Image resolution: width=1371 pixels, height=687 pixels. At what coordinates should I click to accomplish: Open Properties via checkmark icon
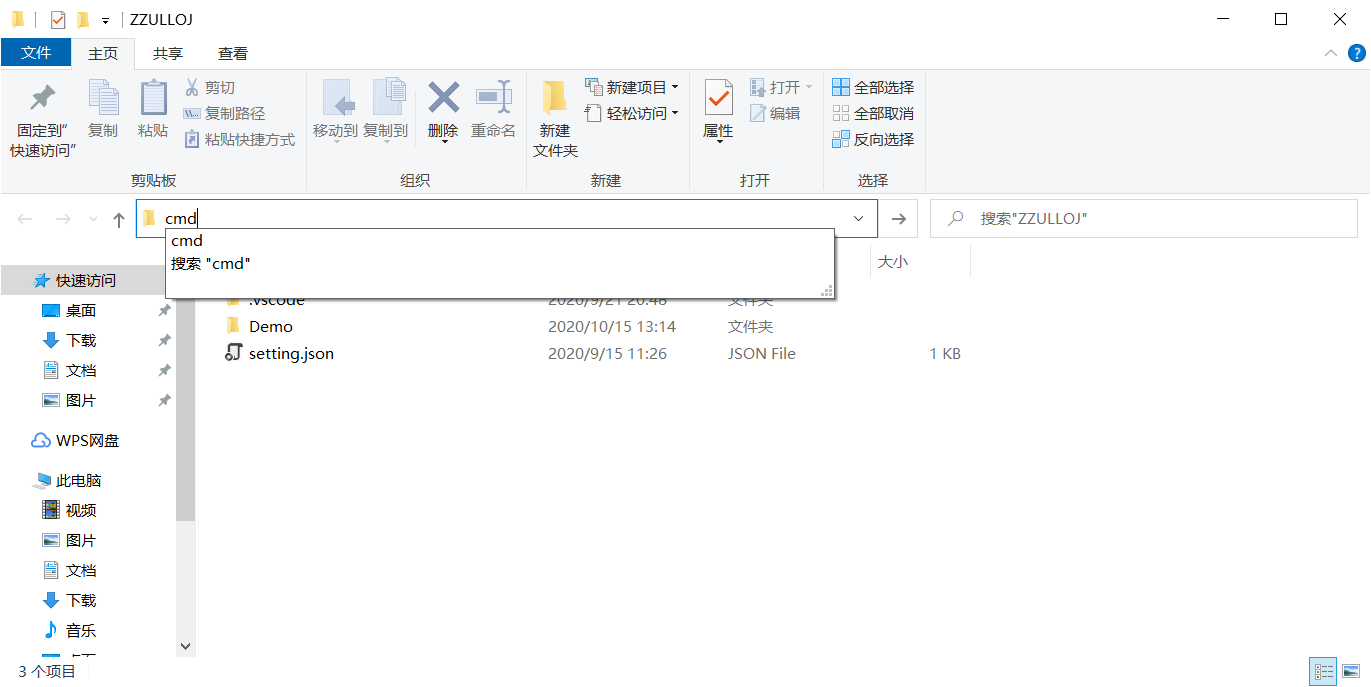tap(718, 98)
